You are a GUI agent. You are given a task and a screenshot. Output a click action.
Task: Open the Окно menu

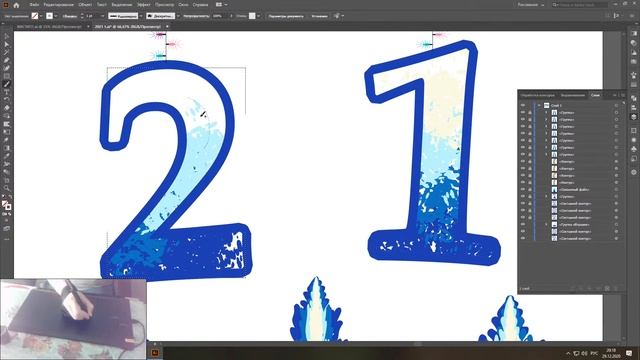pyautogui.click(x=183, y=5)
